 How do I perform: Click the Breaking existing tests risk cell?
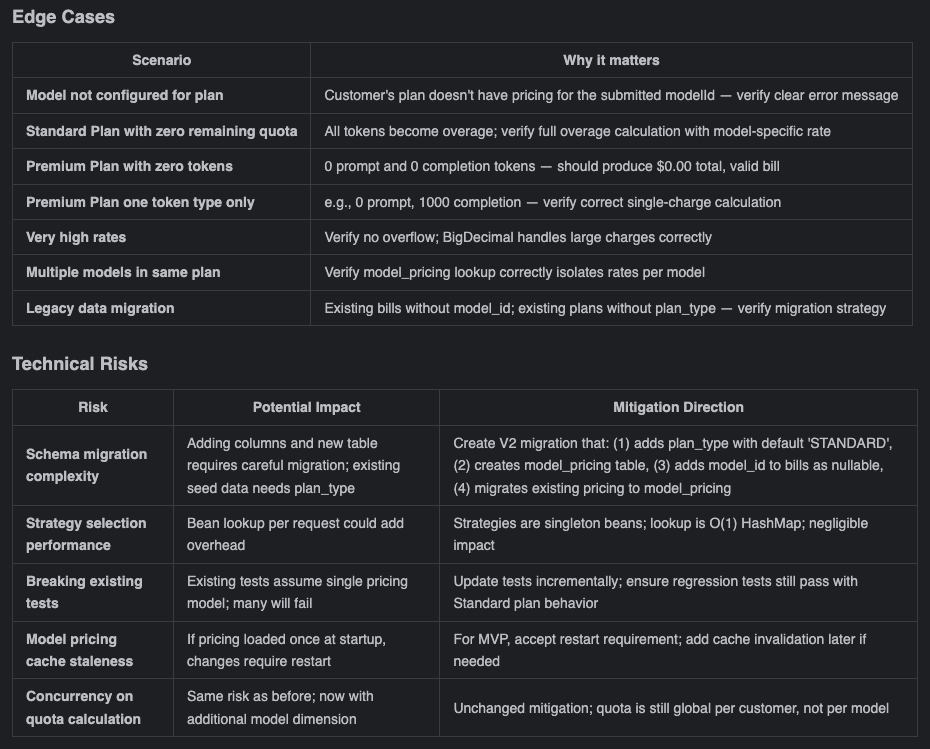(84, 592)
